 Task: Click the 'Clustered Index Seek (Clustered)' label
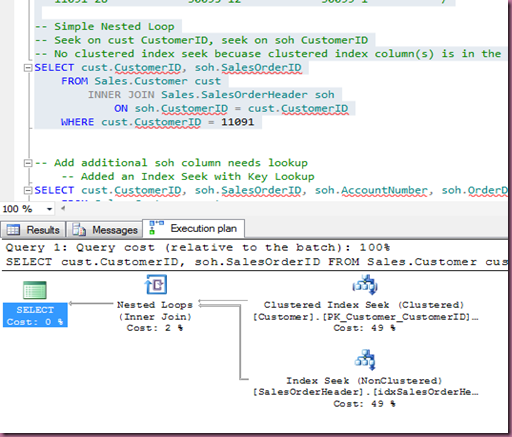pos(364,305)
